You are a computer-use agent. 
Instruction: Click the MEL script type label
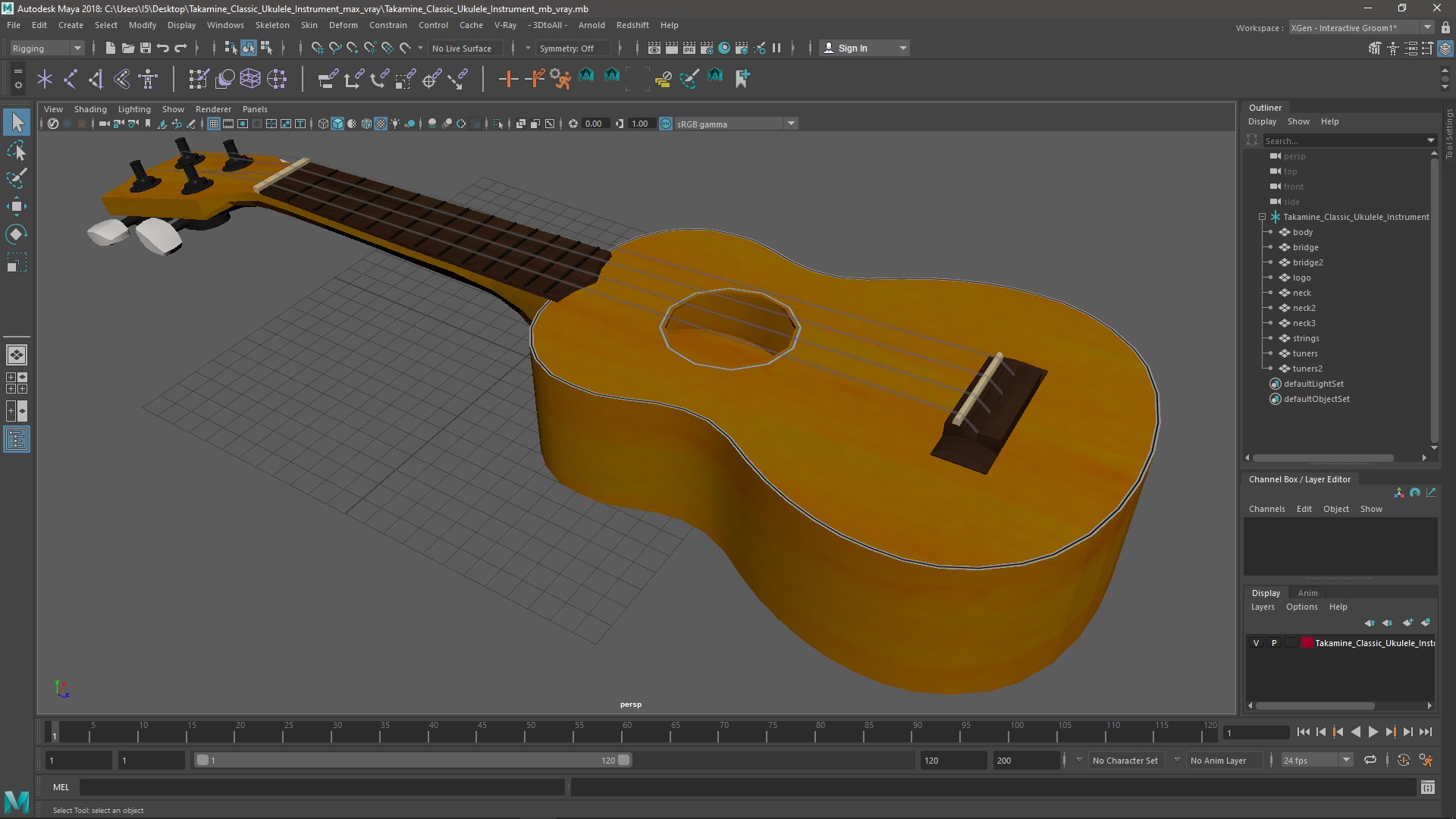61,787
